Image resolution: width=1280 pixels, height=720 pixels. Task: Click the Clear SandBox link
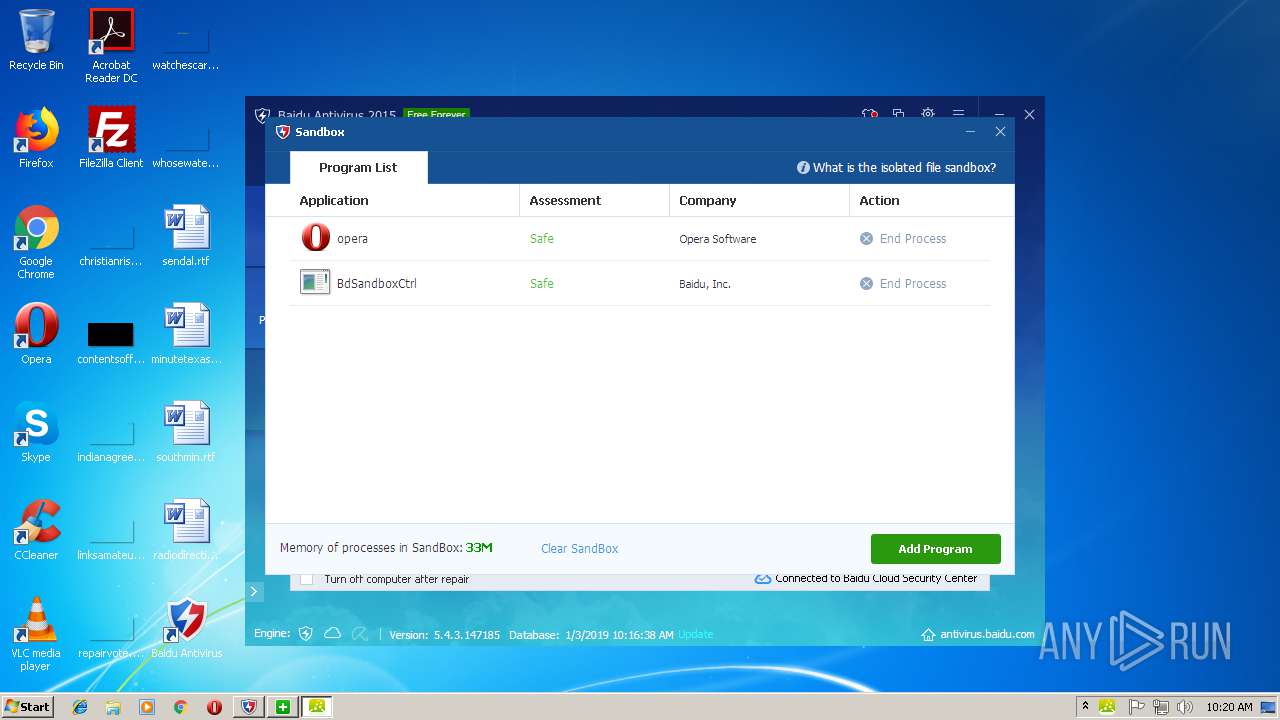pos(579,549)
